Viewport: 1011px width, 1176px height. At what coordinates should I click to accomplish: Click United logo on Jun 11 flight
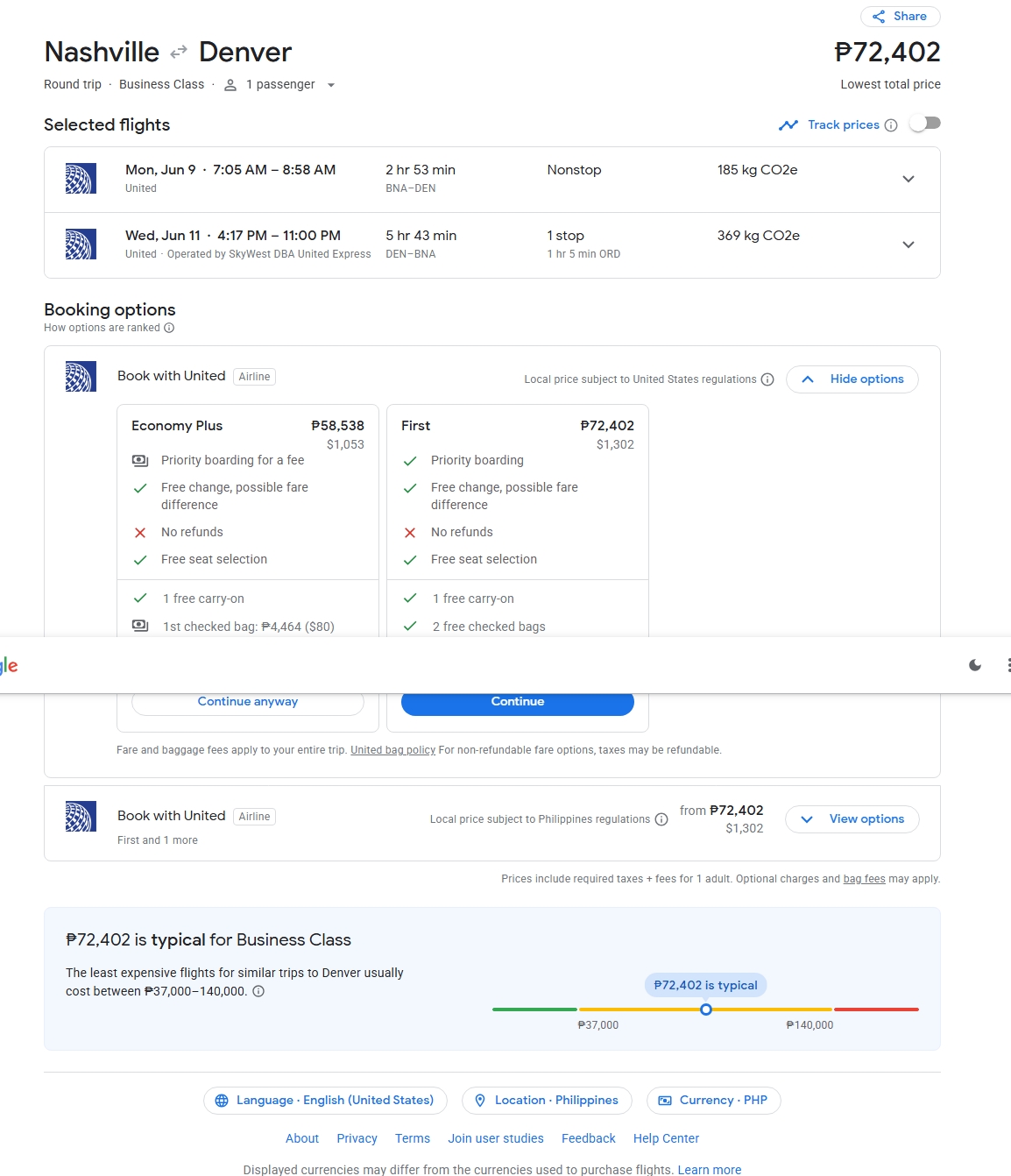81,244
